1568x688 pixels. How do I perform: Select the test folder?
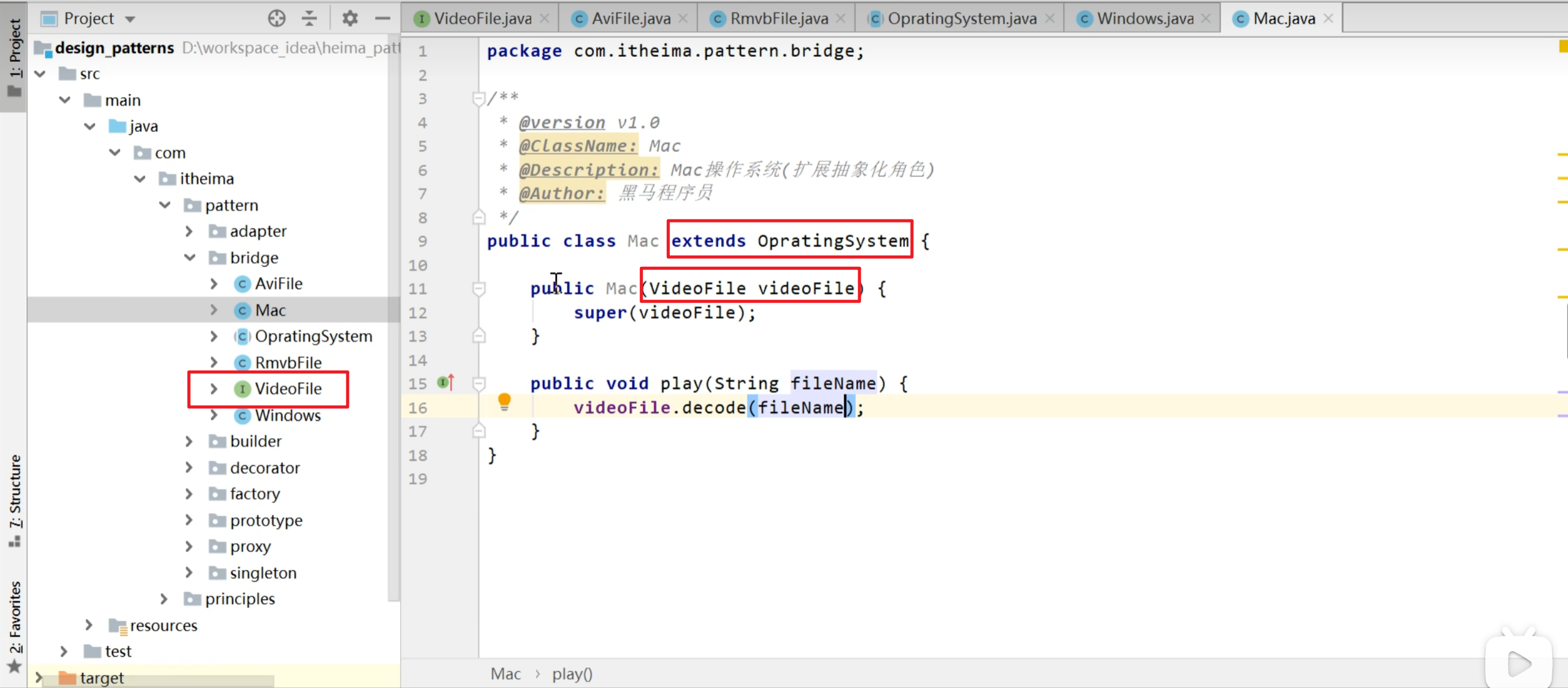pyautogui.click(x=118, y=651)
